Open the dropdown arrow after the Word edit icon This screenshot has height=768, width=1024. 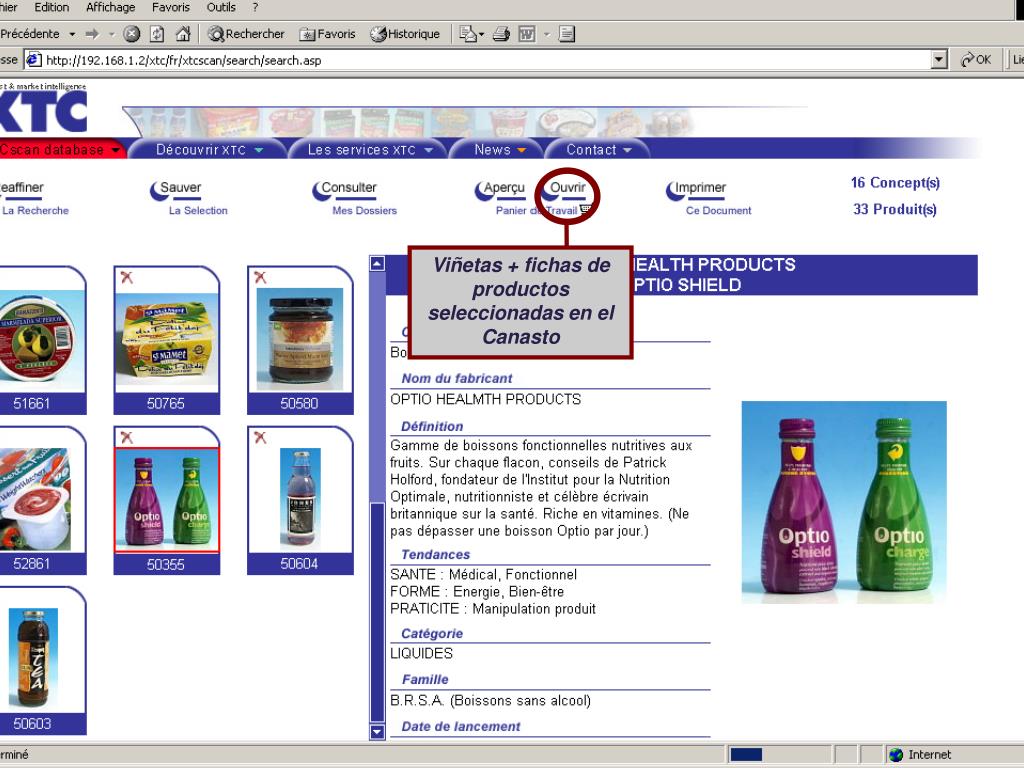(x=547, y=34)
